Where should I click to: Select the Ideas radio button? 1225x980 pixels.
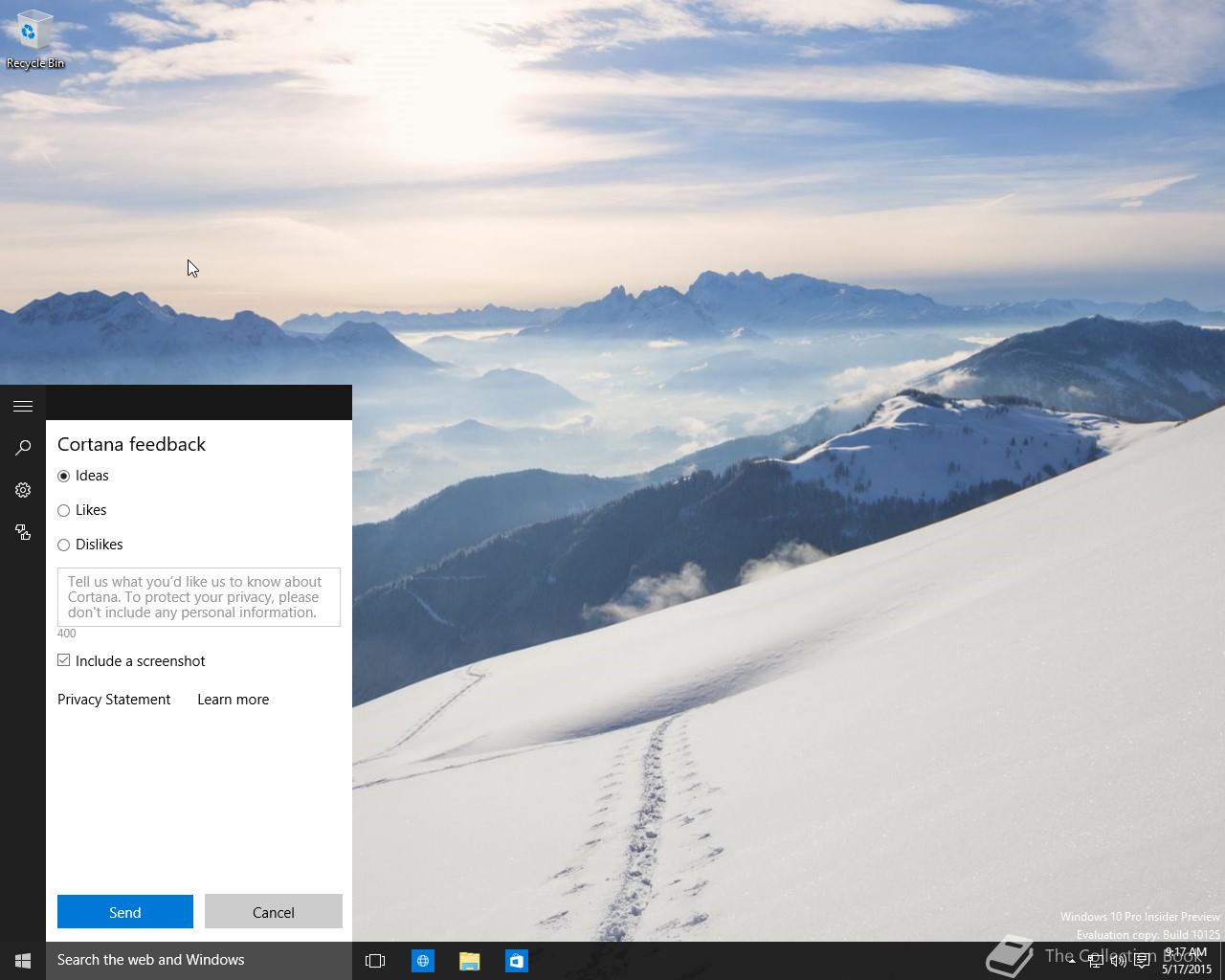coord(64,476)
